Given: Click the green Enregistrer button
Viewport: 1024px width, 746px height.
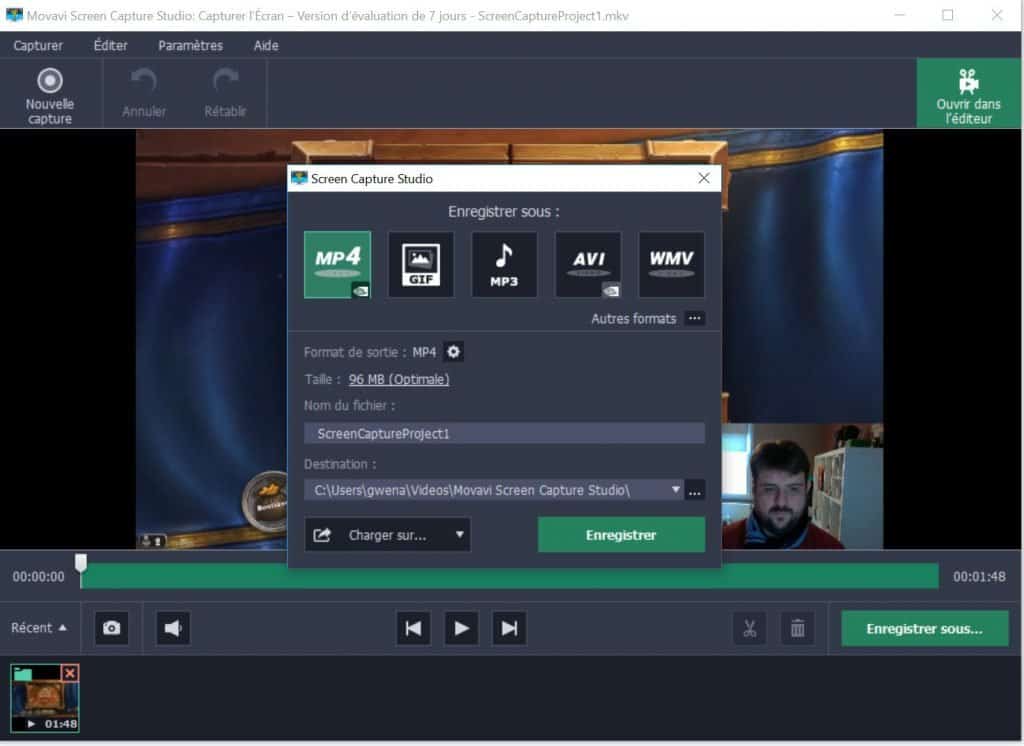Looking at the screenshot, I should 621,535.
